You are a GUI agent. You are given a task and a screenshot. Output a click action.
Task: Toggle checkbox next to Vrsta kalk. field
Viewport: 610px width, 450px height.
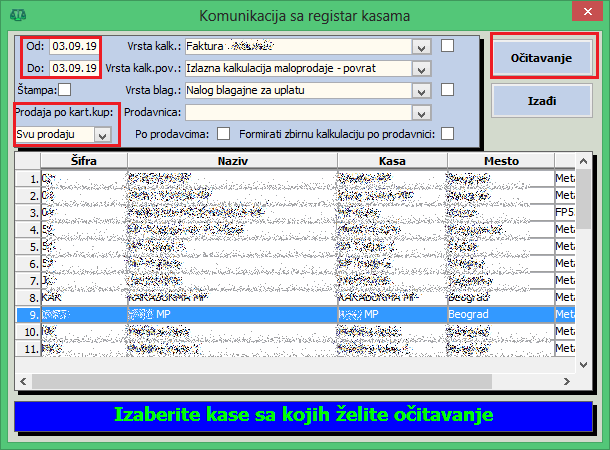(x=448, y=46)
